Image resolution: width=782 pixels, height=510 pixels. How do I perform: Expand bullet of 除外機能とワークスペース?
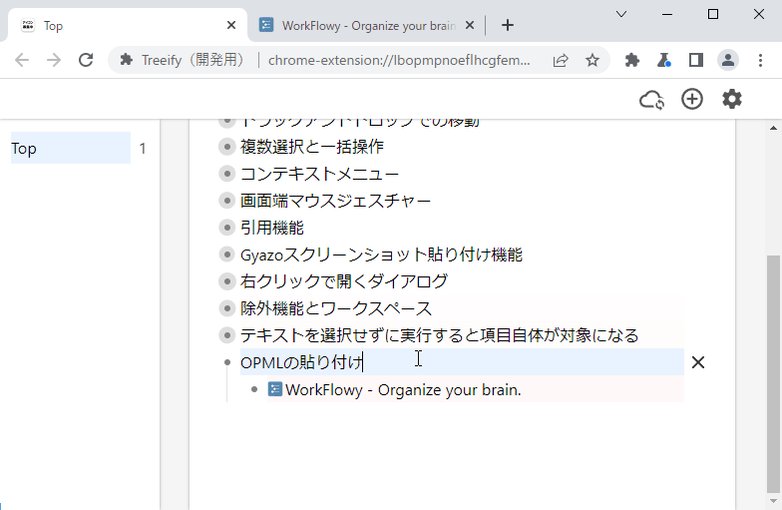(x=227, y=308)
